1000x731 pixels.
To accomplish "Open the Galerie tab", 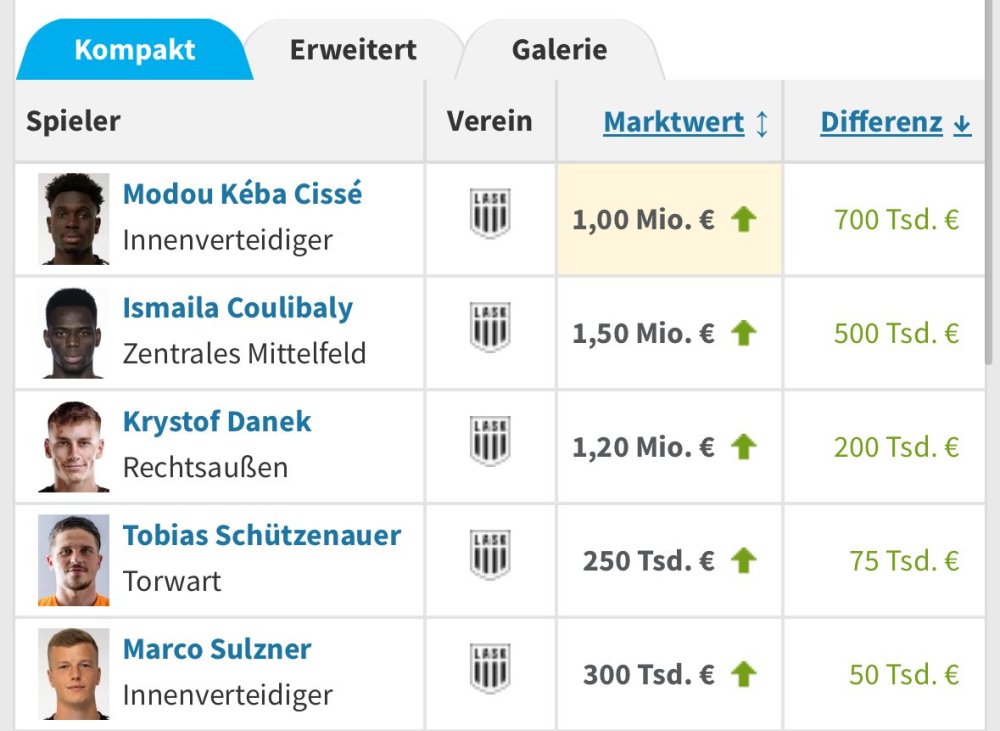I will (559, 50).
